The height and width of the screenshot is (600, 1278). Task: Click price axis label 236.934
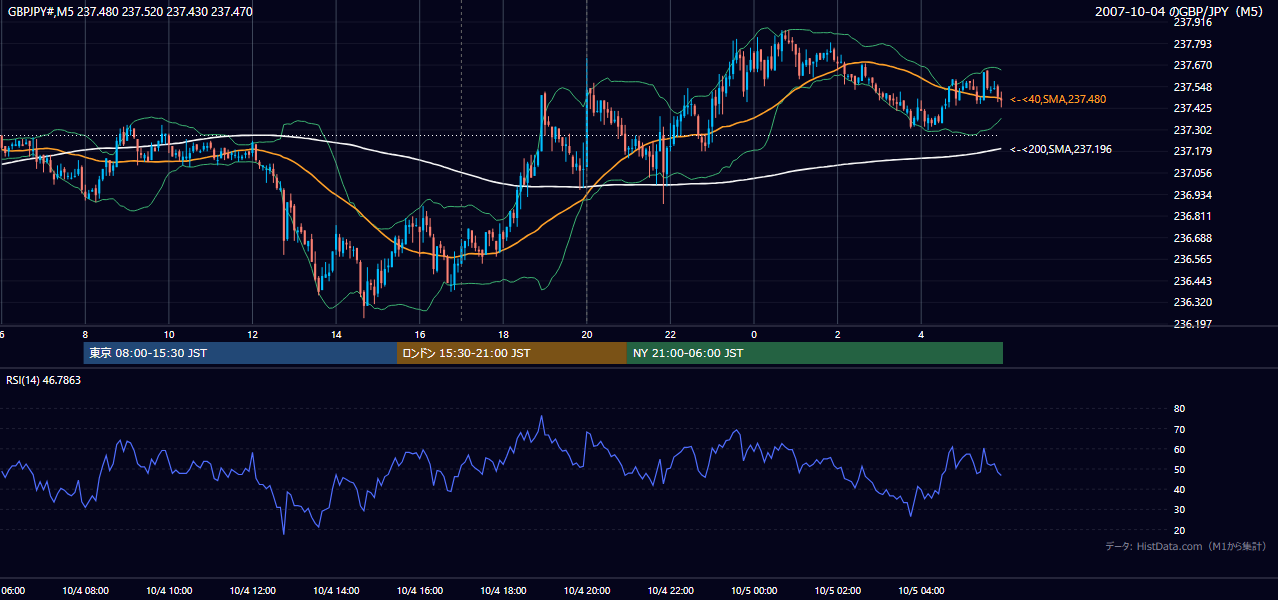[1192, 195]
